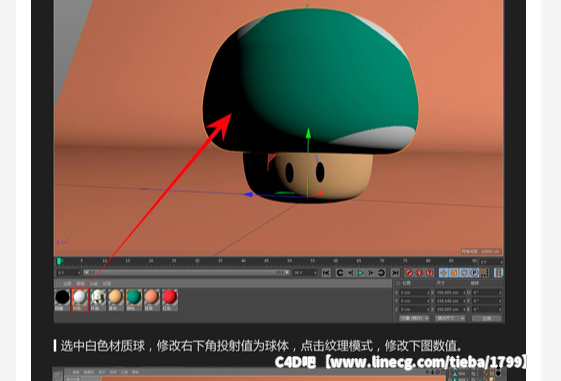Select the reflective environment material ball
The height and width of the screenshot is (381, 561).
click(x=98, y=300)
